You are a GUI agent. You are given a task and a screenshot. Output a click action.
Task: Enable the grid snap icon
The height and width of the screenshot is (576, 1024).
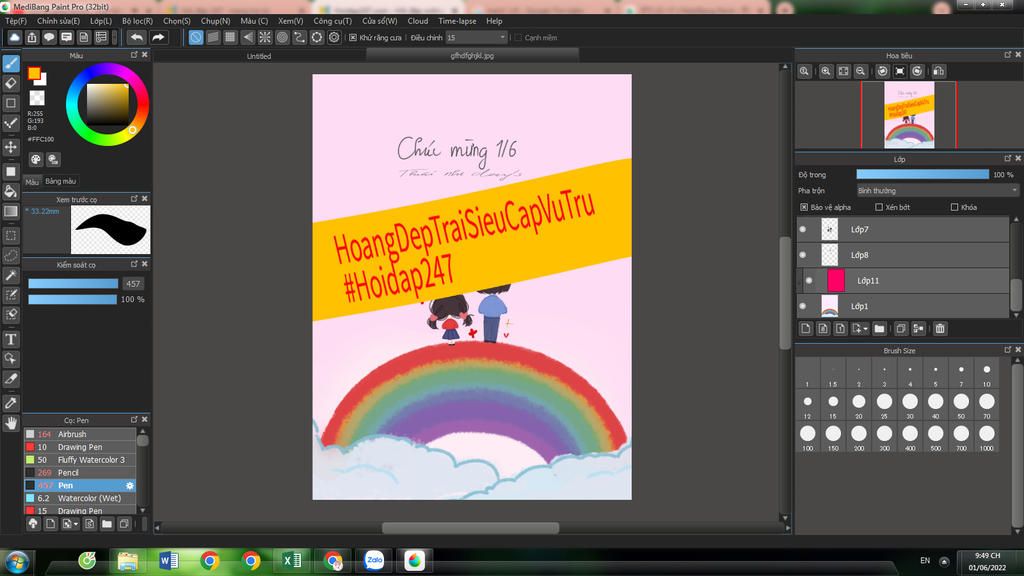click(x=230, y=37)
